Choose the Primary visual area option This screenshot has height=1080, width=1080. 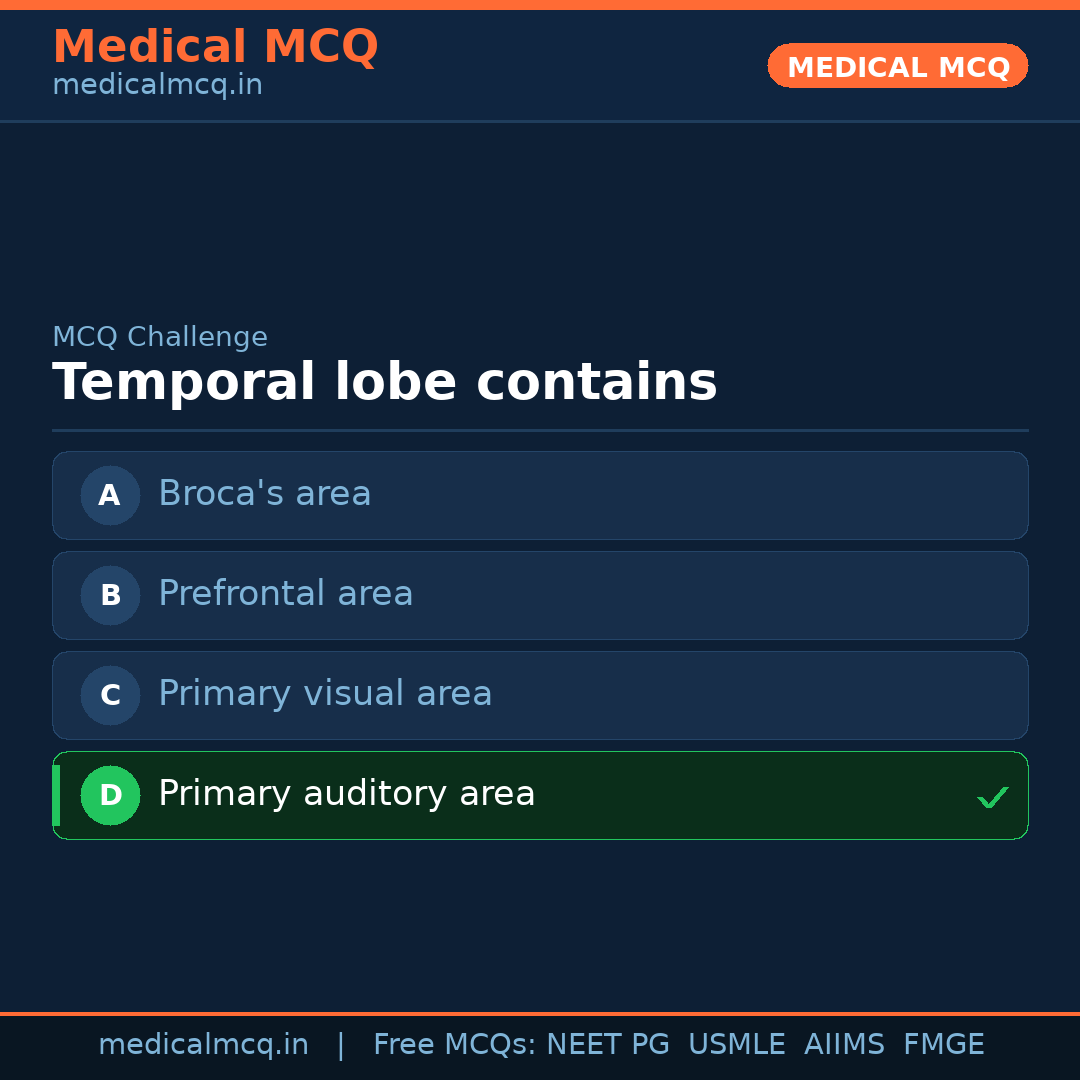coord(325,694)
